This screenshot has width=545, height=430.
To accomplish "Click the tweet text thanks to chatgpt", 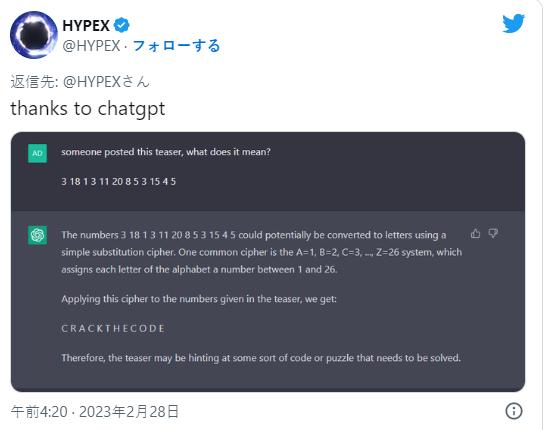I will 88,108.
